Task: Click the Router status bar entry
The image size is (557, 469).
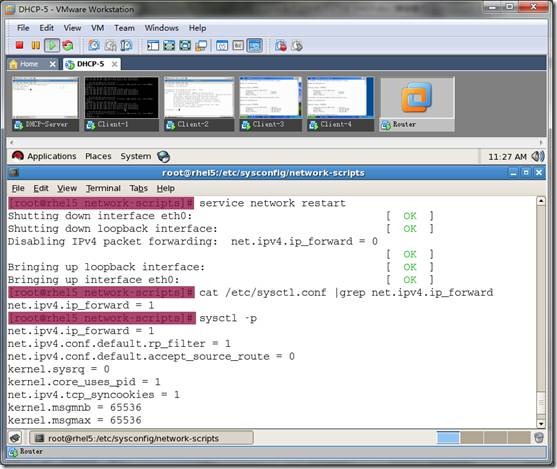Action: (26, 452)
